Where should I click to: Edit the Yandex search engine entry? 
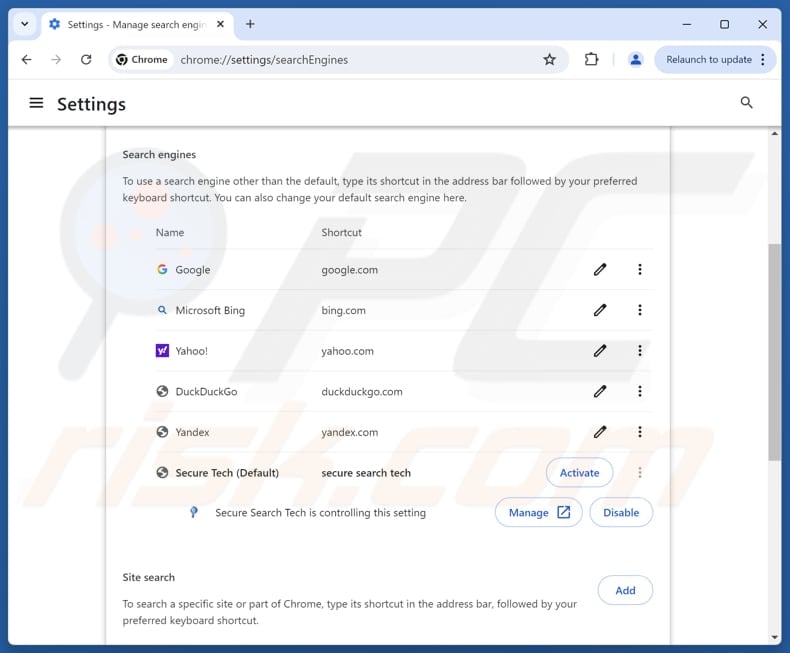pyautogui.click(x=600, y=432)
